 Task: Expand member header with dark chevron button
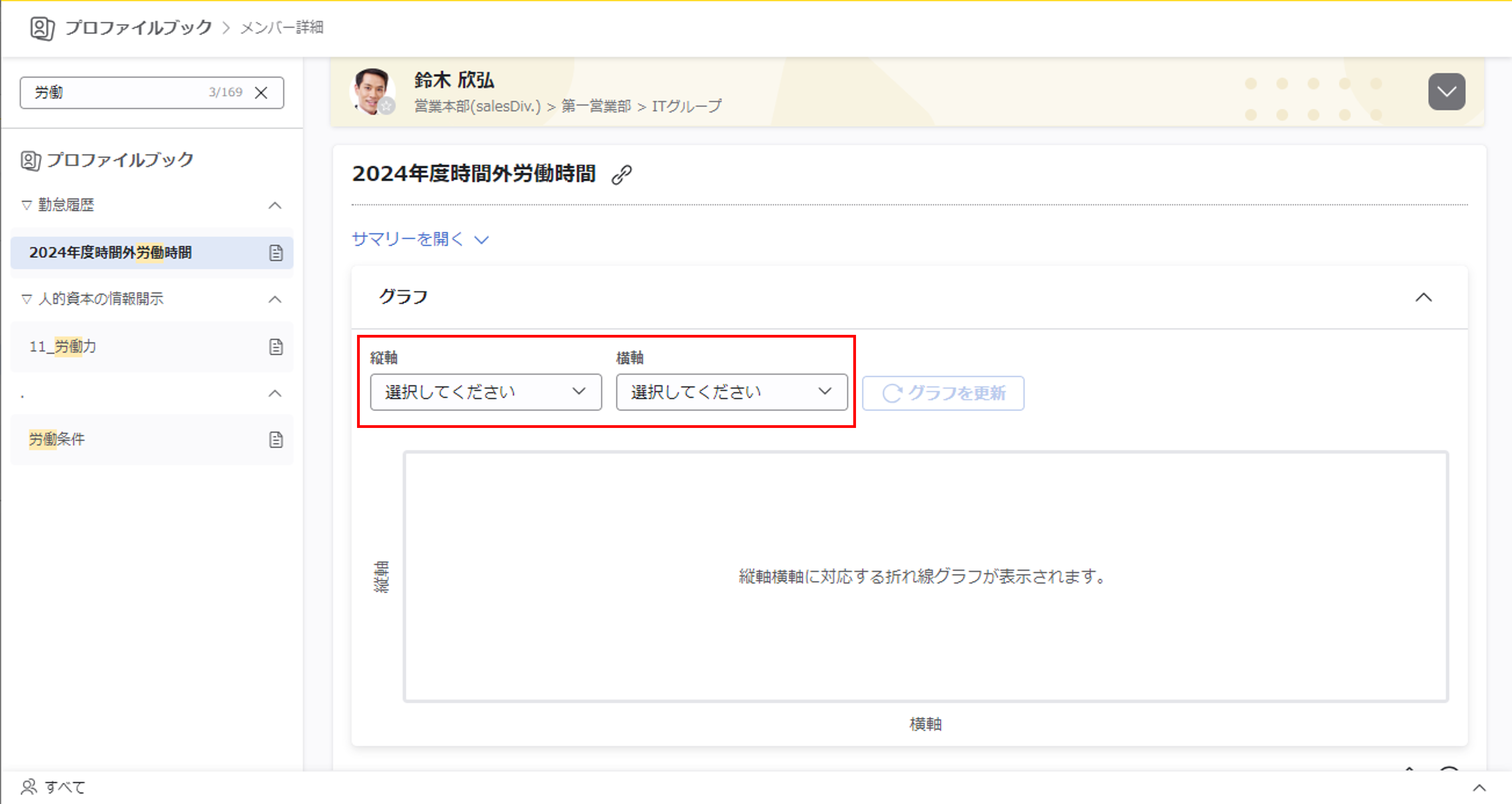pos(1446,91)
